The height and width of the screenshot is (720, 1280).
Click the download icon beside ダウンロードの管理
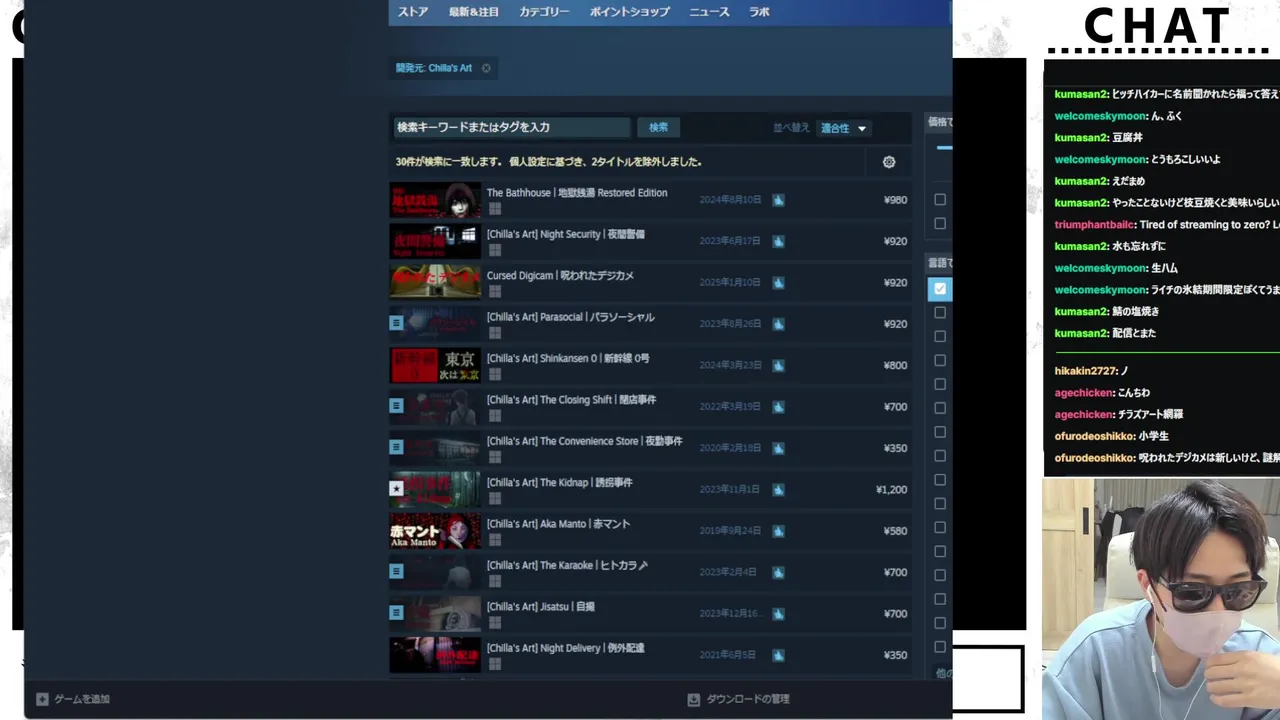click(693, 699)
